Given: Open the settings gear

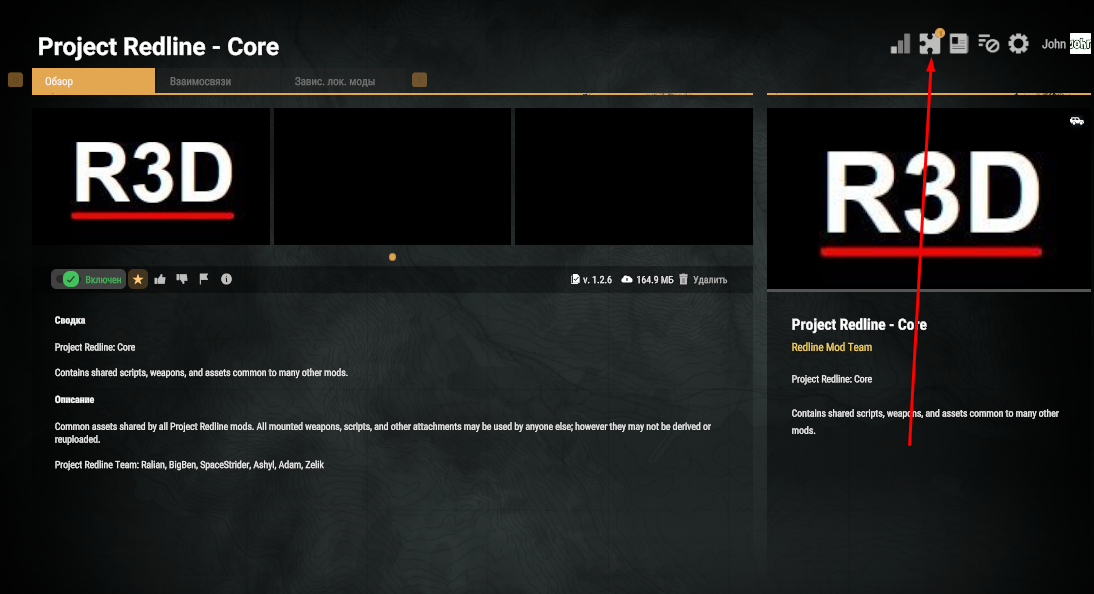Looking at the screenshot, I should 1018,44.
